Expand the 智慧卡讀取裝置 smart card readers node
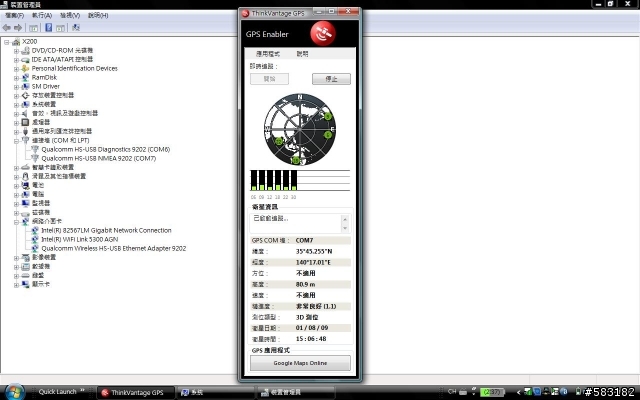The image size is (640, 400). pyautogui.click(x=16, y=168)
